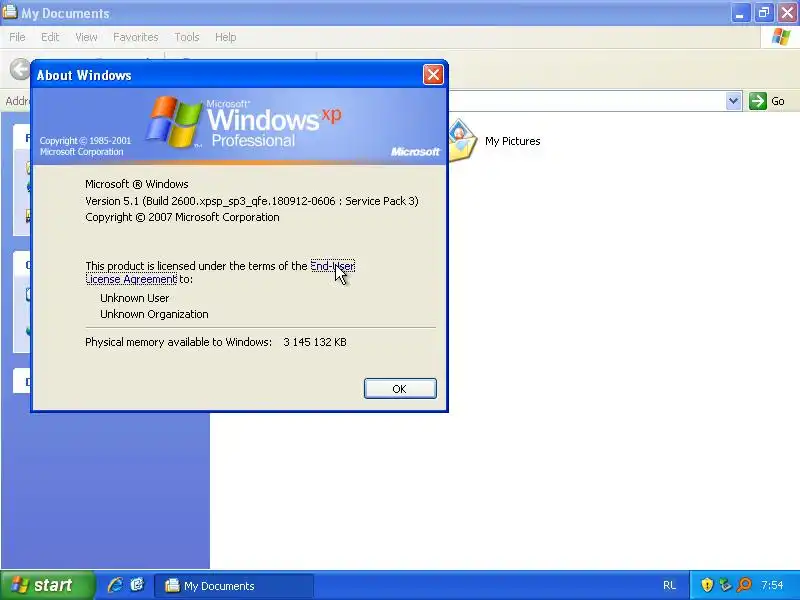Launch Internet Explorer from Quick Launch
The image size is (800, 600).
[x=115, y=585]
